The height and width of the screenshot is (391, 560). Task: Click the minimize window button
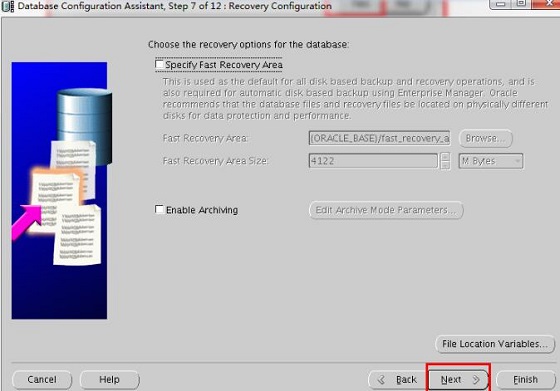point(500,4)
